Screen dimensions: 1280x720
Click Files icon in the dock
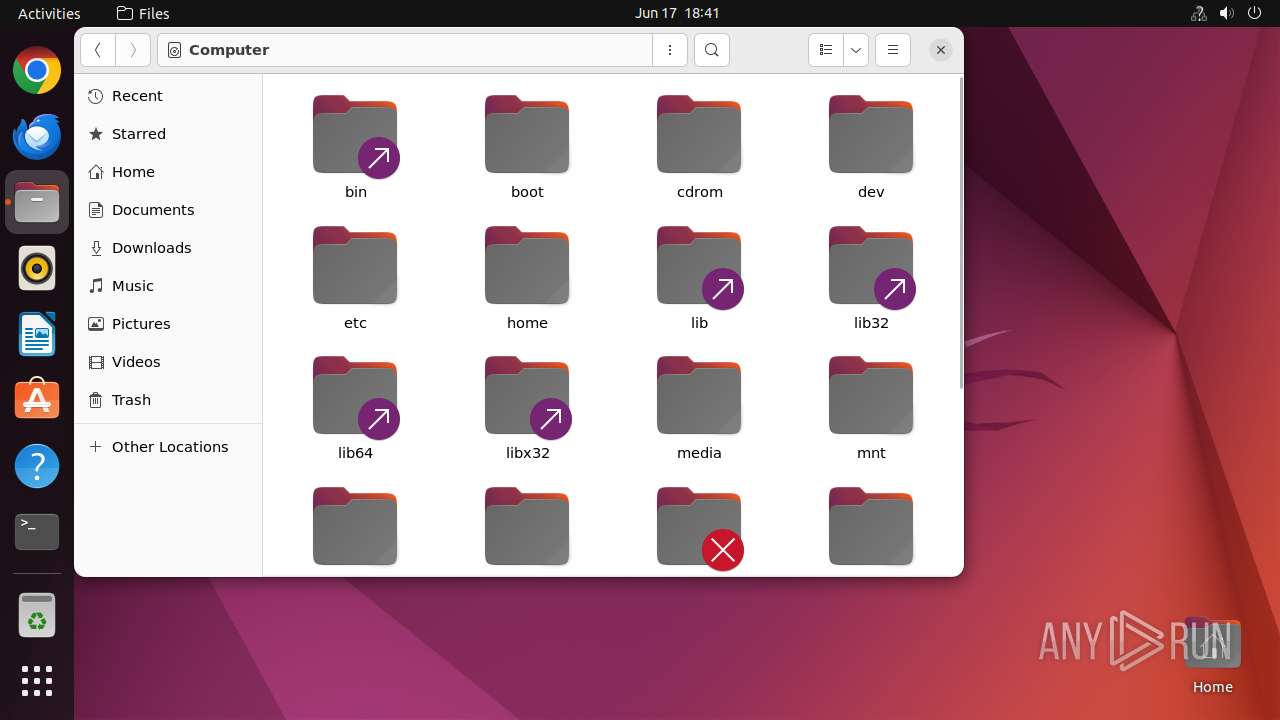37,202
